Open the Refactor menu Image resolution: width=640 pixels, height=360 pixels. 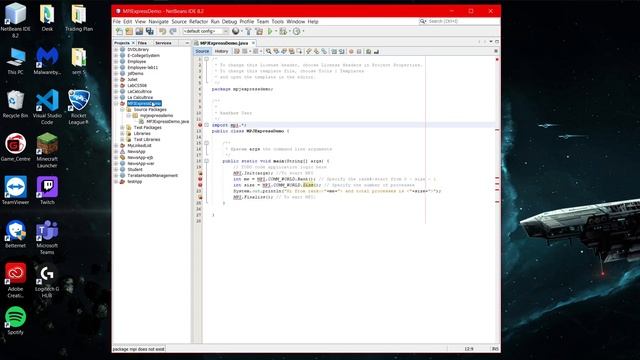click(x=198, y=22)
